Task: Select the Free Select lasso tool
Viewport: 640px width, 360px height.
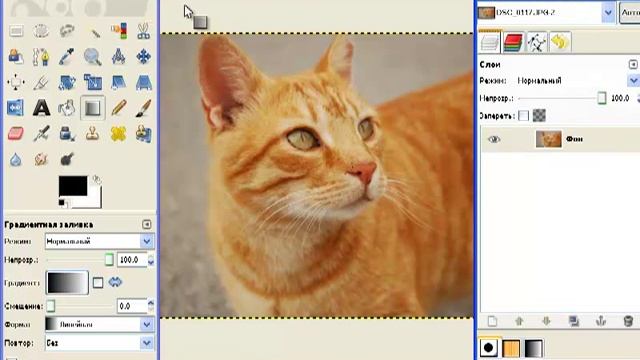Action: [67, 31]
